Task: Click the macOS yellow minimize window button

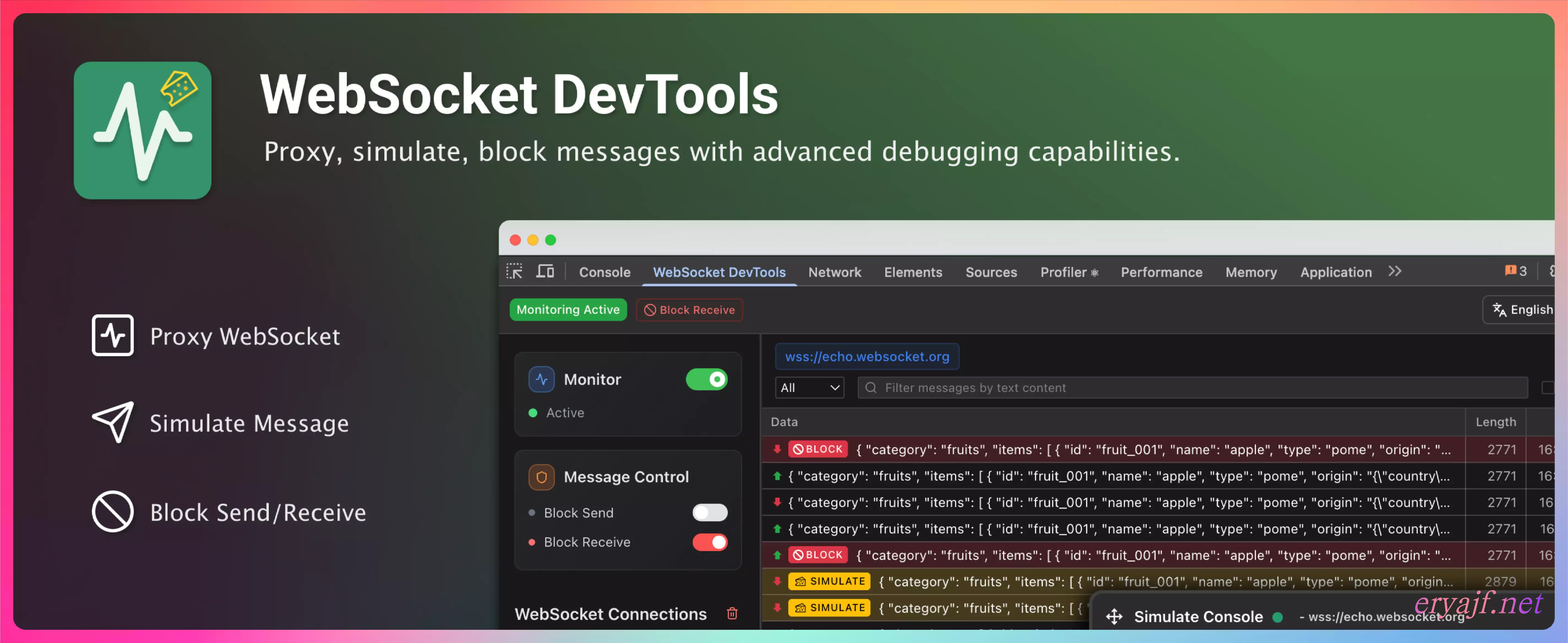Action: click(x=533, y=240)
